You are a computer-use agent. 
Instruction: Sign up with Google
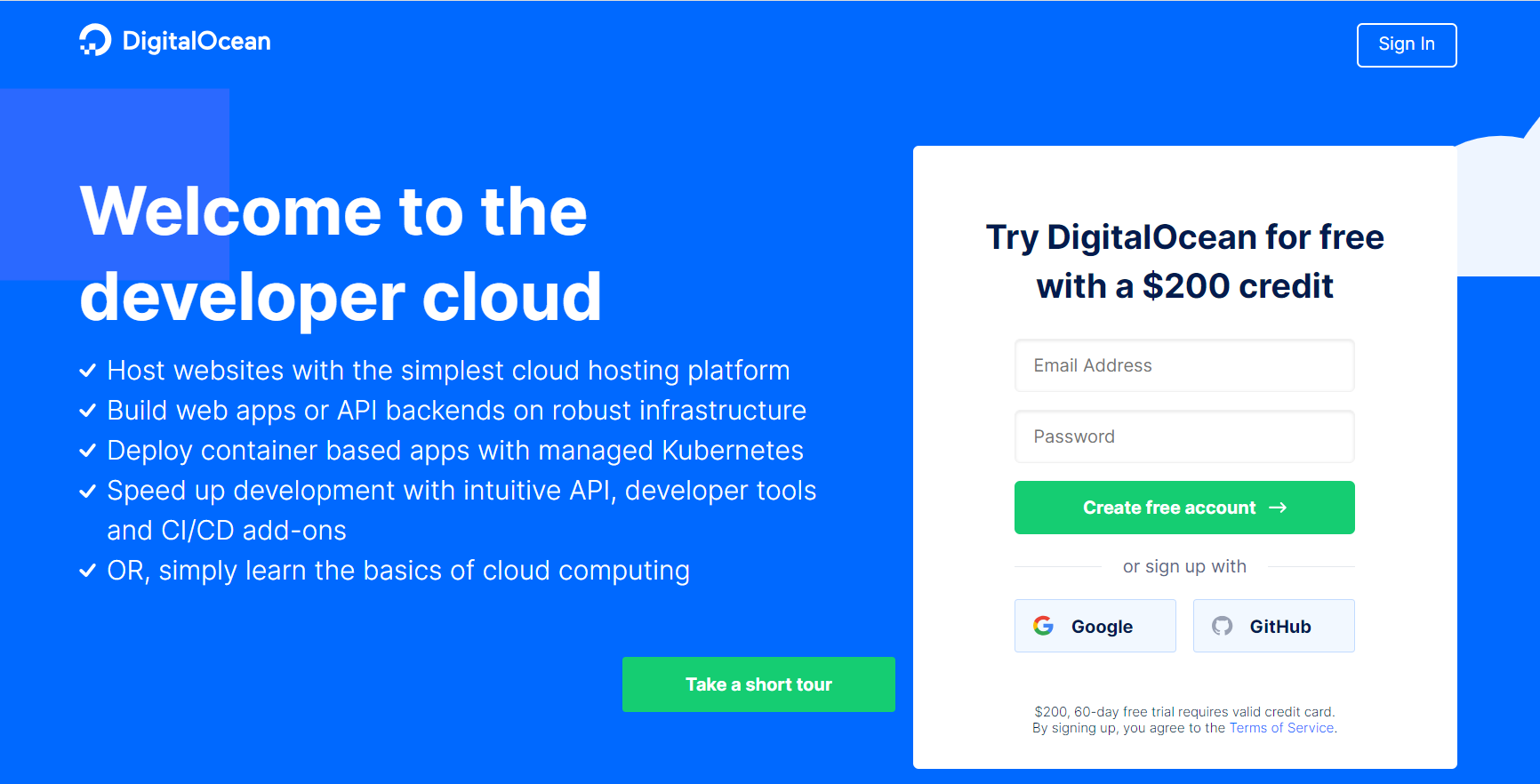(x=1095, y=626)
